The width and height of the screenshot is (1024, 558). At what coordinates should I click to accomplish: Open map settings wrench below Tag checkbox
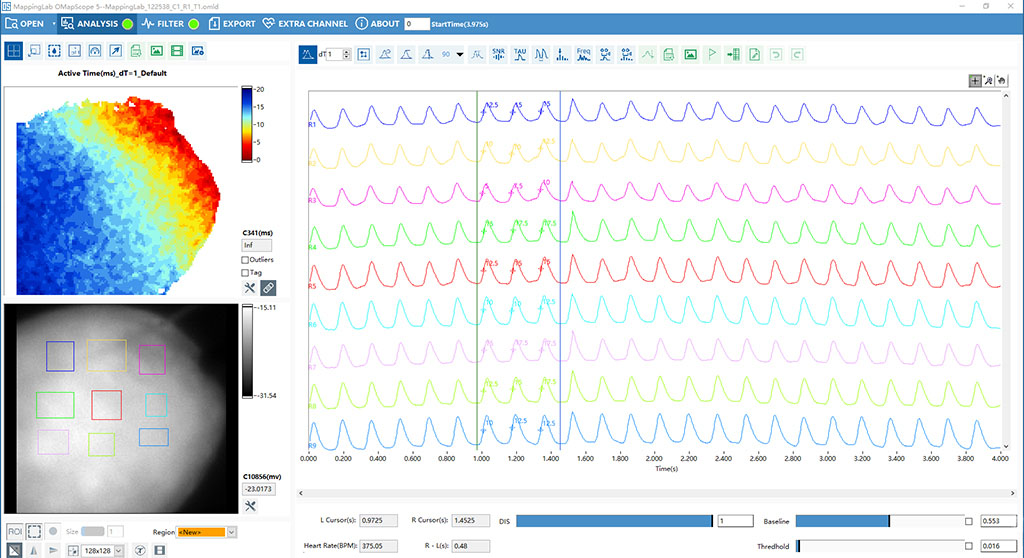249,287
